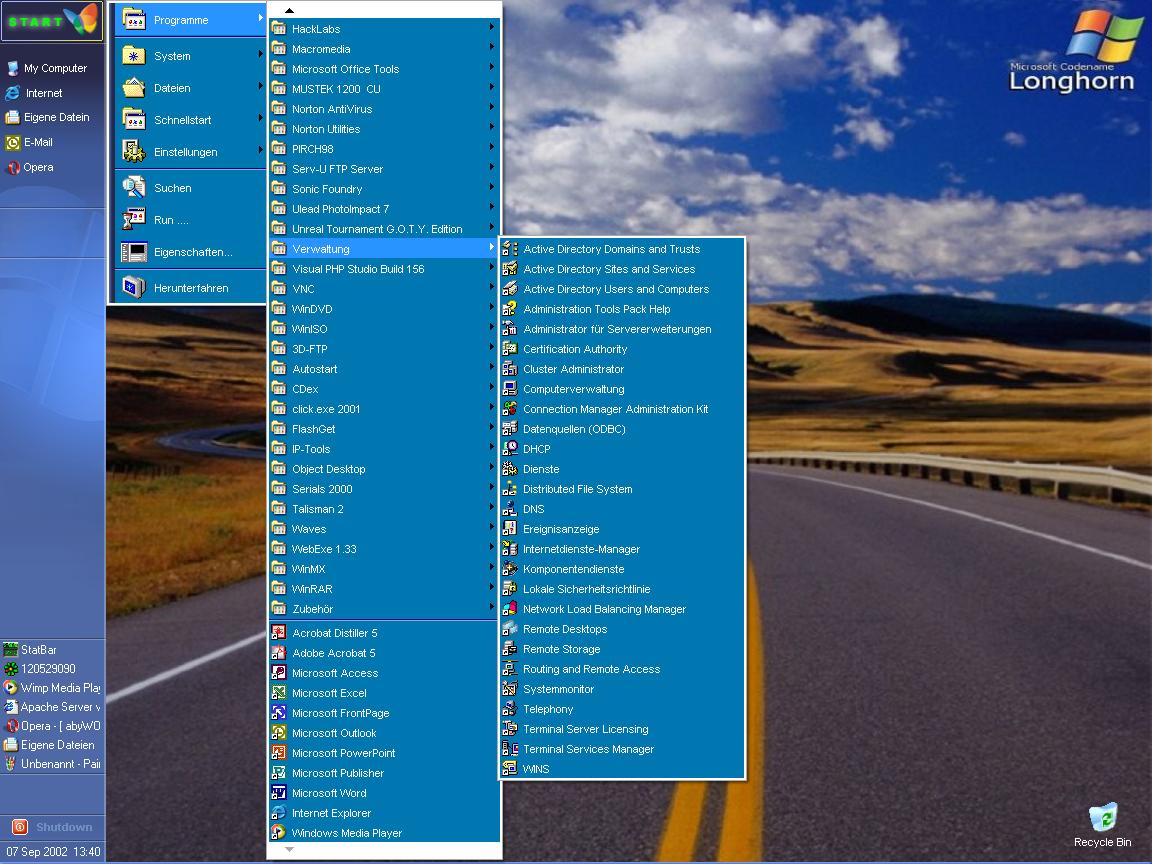Choose Herunterfahren in the start menu

190,288
